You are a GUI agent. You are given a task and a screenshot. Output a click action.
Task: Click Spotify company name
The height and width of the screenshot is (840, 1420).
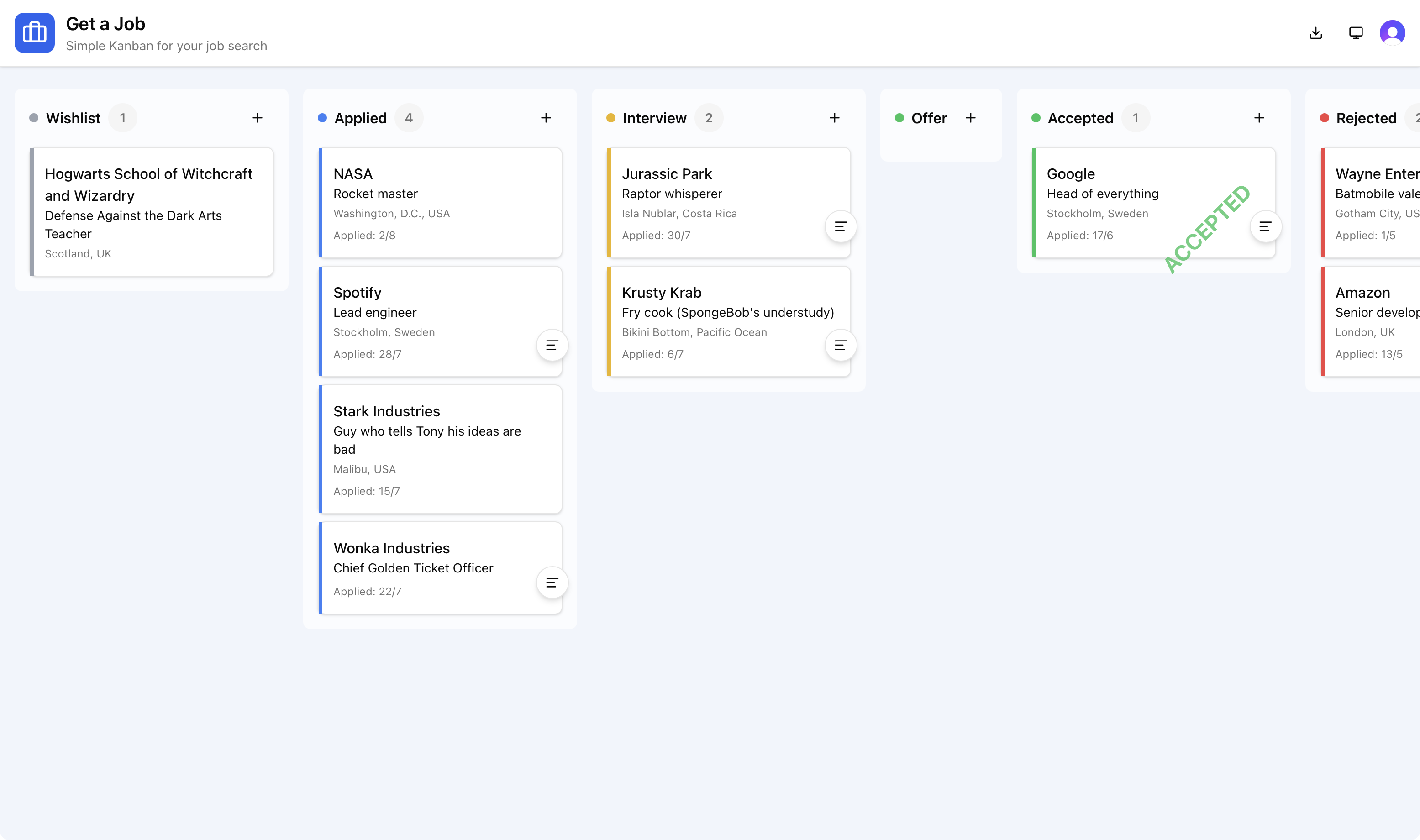[x=358, y=293]
